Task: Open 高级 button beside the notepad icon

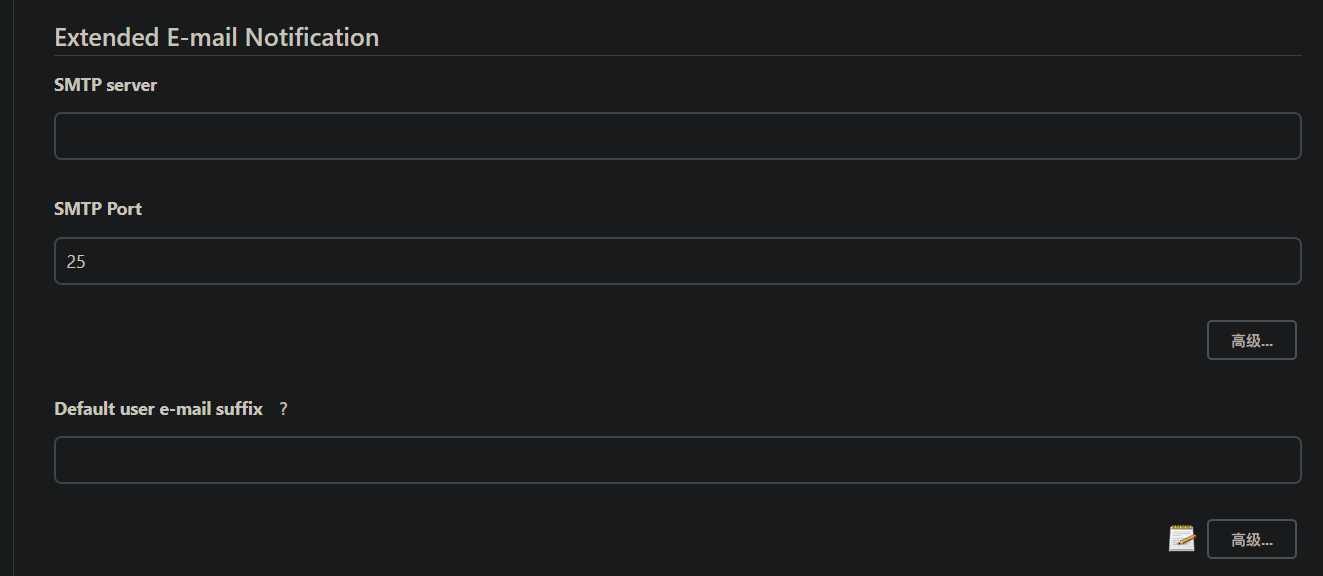Action: [1251, 539]
